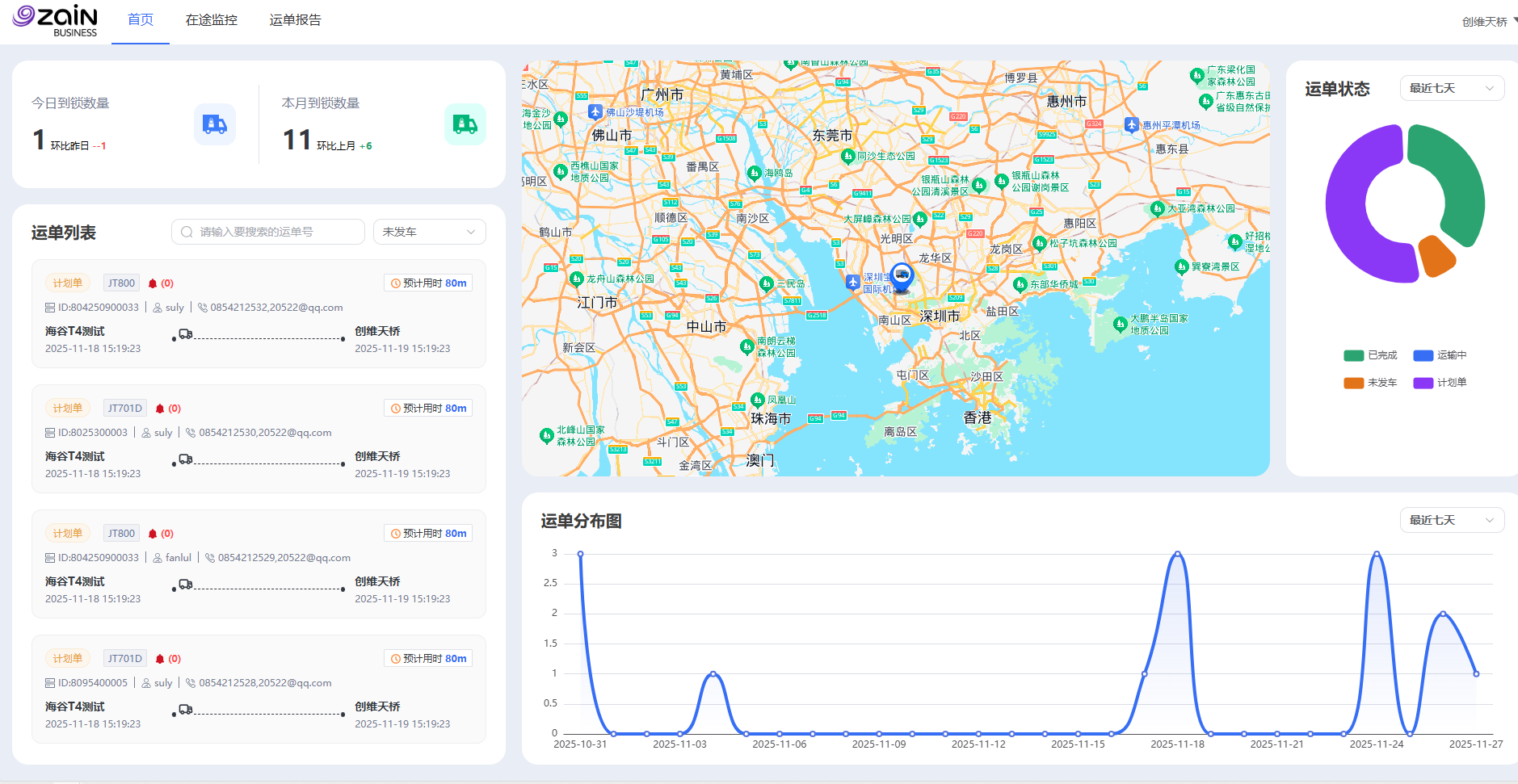Click the JT701D tag on second waybill
Screen dimensions: 1518x784
coord(125,409)
